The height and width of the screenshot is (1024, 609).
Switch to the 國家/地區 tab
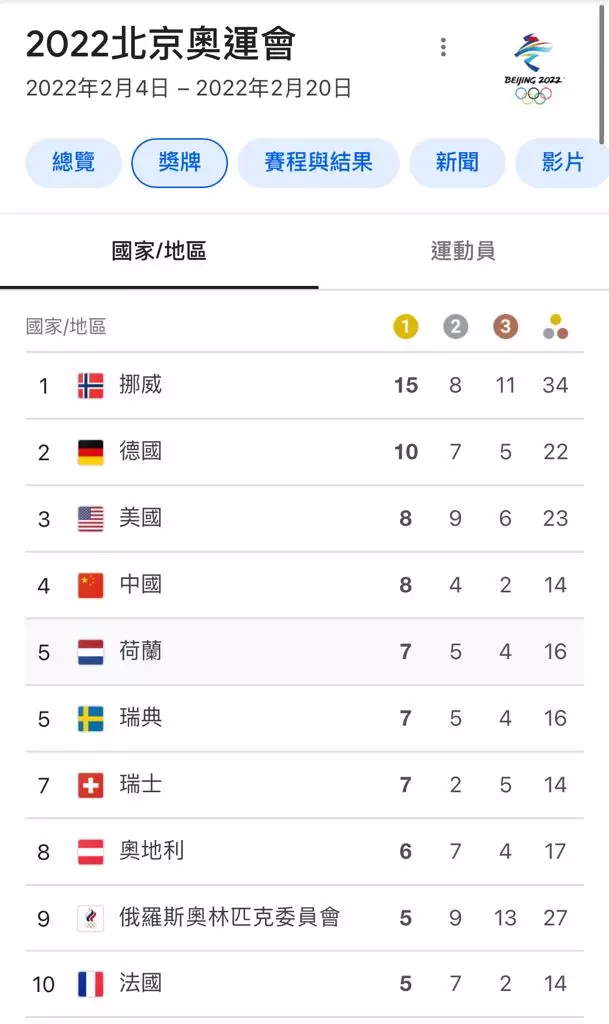coord(159,251)
